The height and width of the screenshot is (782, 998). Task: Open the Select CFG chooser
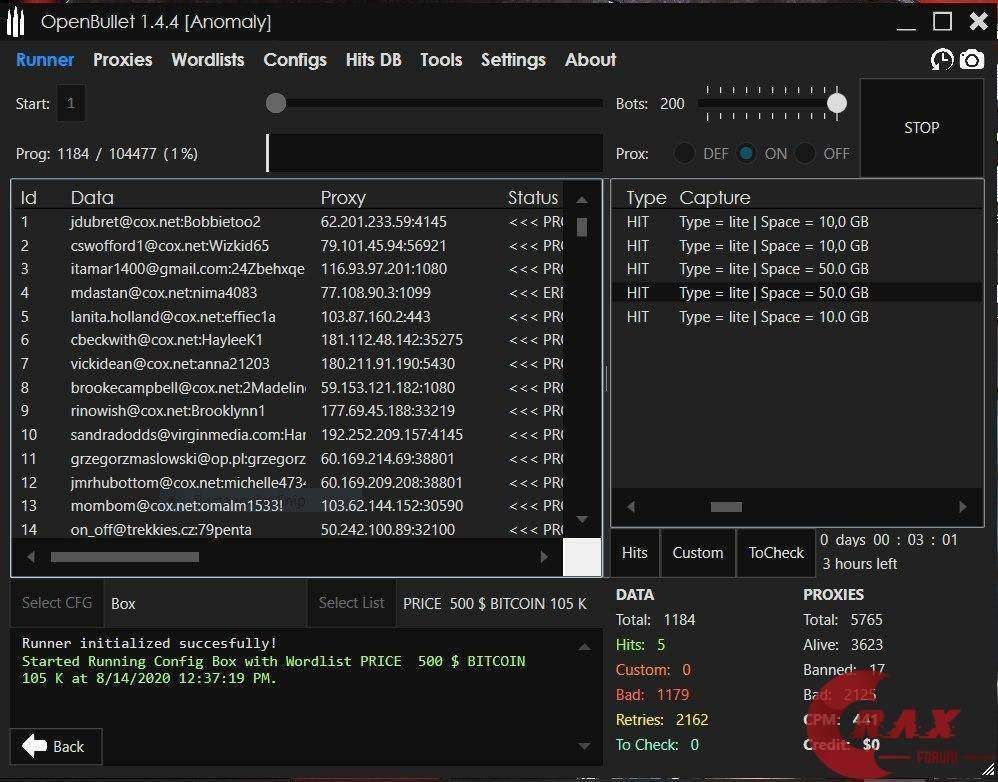tap(57, 603)
